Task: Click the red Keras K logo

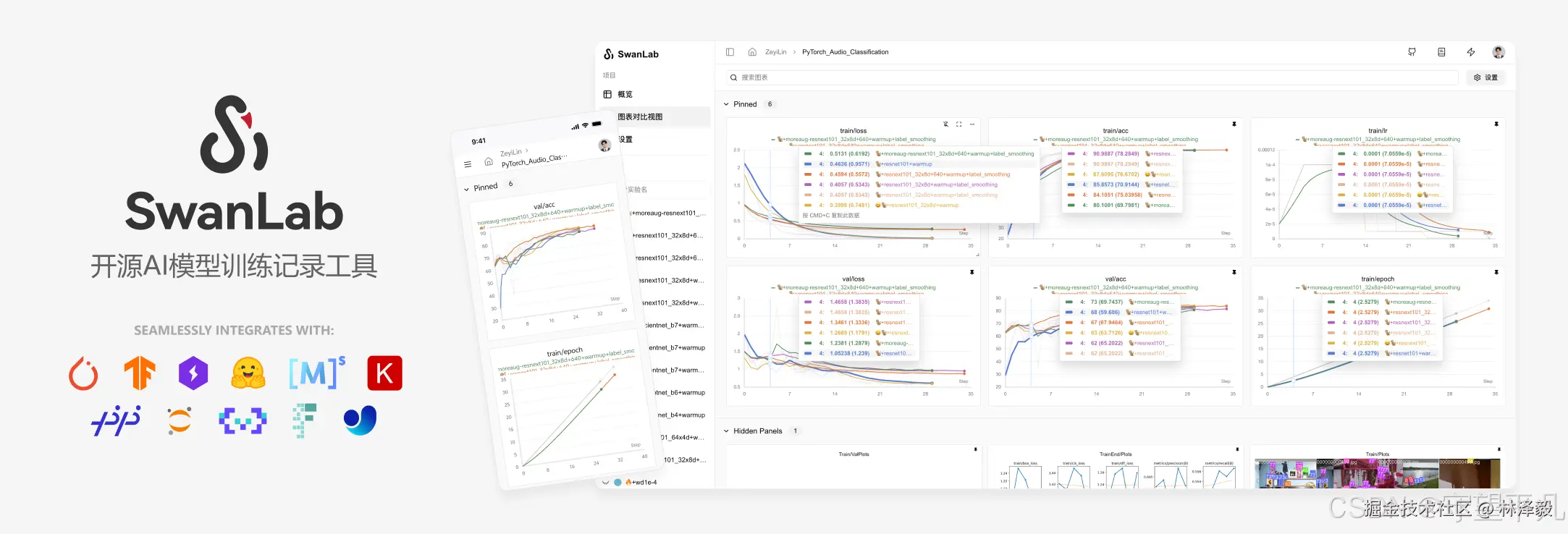Action: tap(384, 373)
